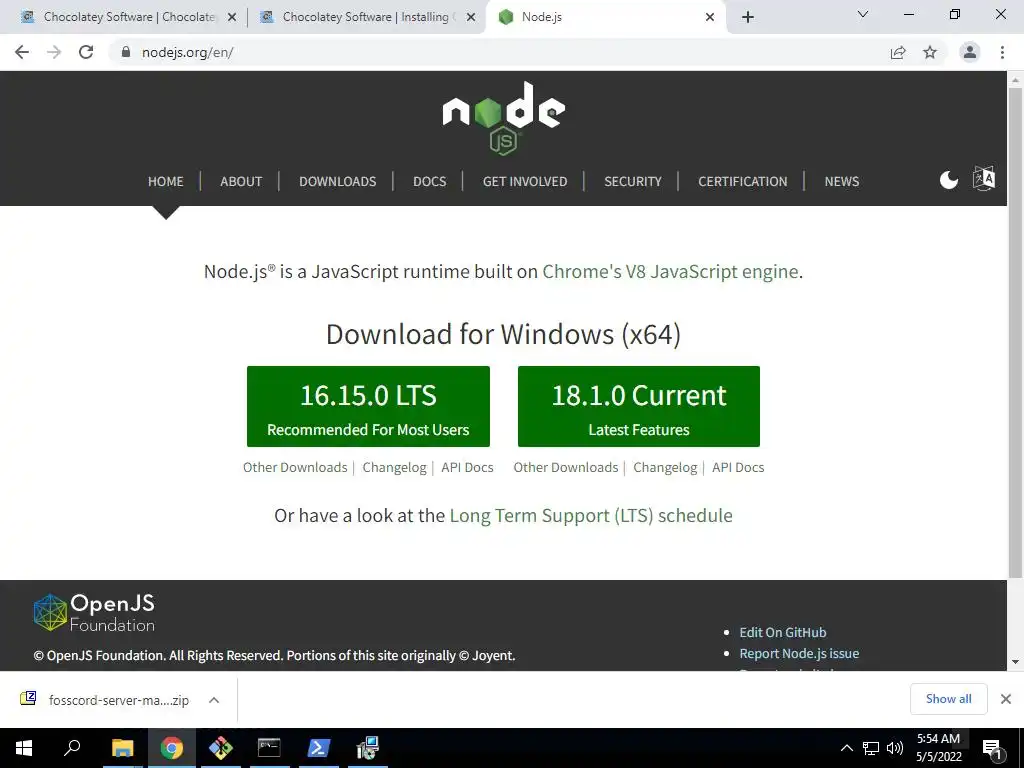This screenshot has width=1024, height=768.
Task: Click Chrome icon in taskbar
Action: coord(172,748)
